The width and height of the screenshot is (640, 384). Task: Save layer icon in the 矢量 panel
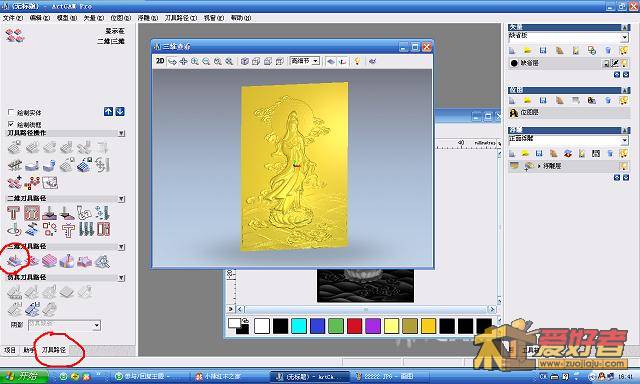click(x=543, y=51)
